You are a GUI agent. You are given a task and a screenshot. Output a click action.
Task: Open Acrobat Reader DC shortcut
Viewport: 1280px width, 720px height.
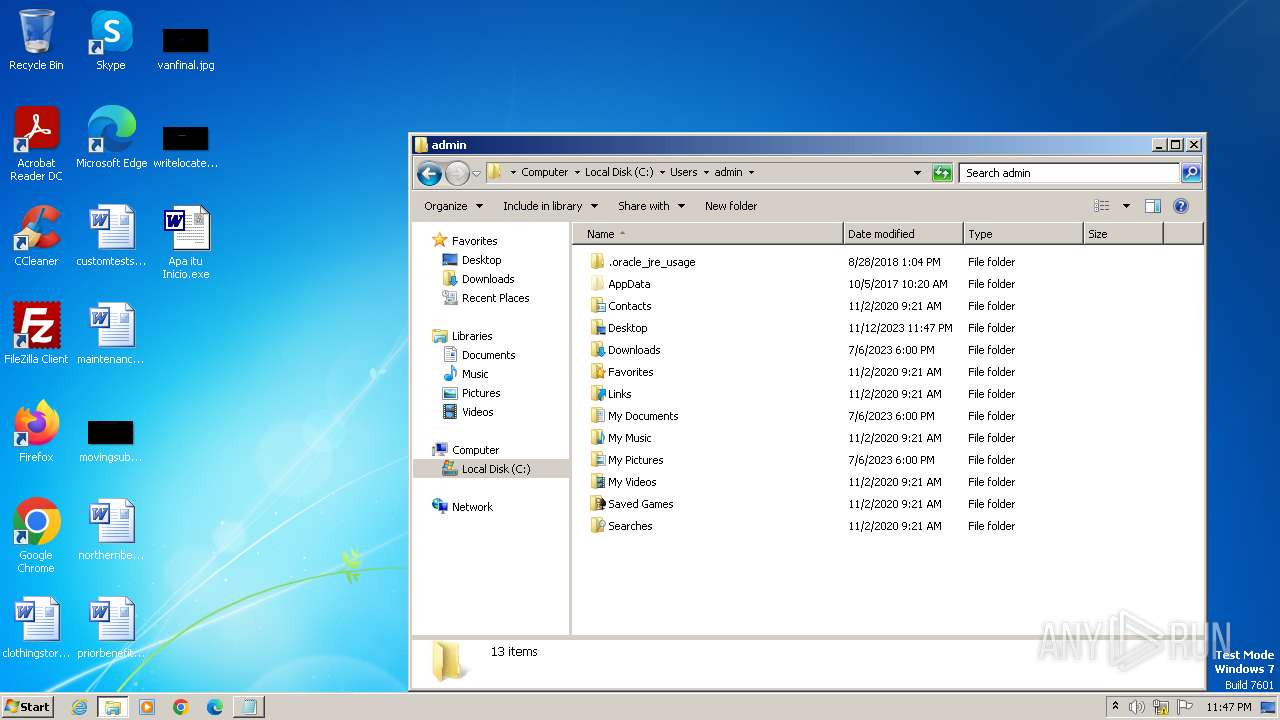click(36, 144)
